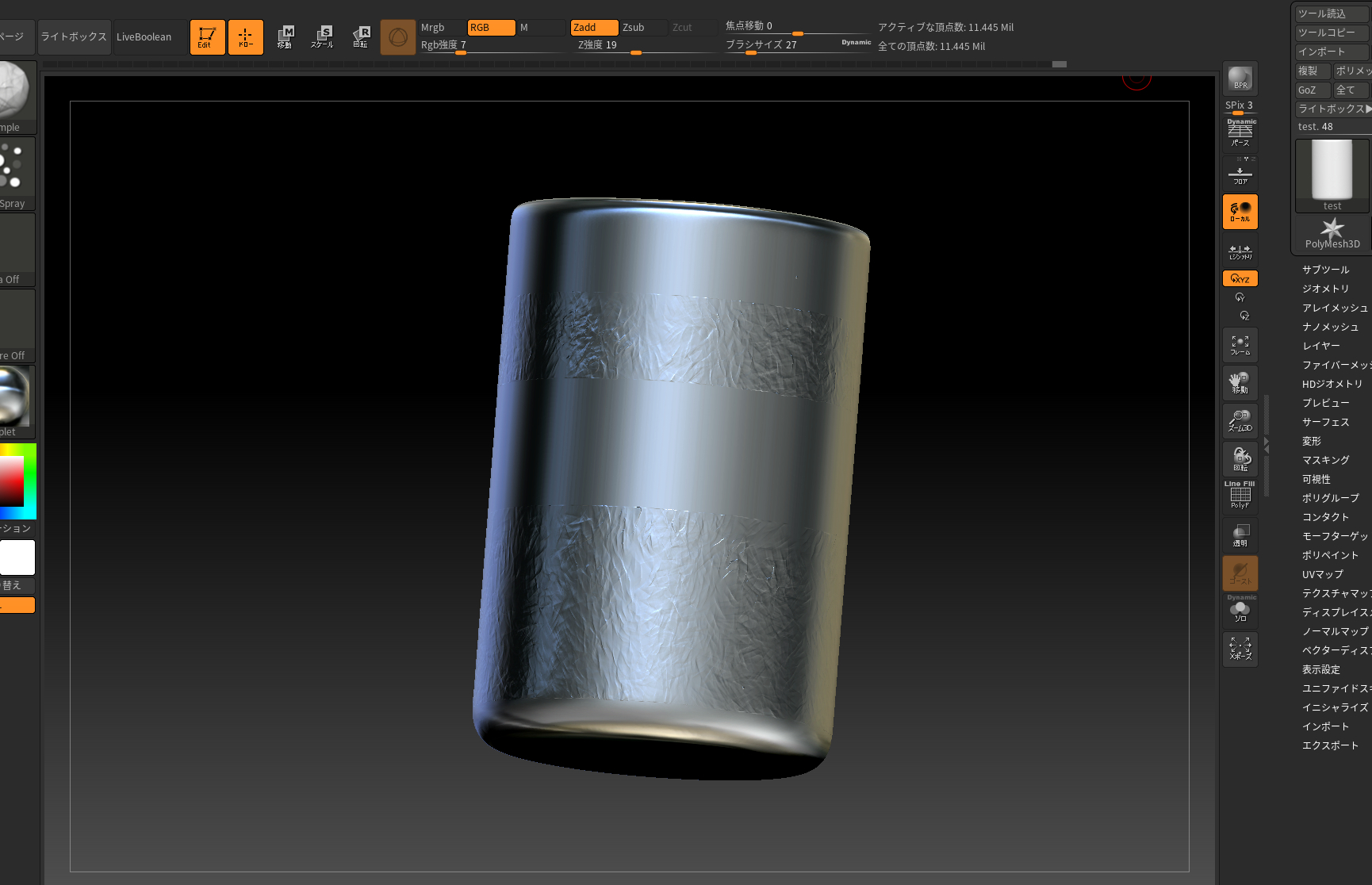Open the 変形 section
The height and width of the screenshot is (885, 1372).
pos(1311,441)
